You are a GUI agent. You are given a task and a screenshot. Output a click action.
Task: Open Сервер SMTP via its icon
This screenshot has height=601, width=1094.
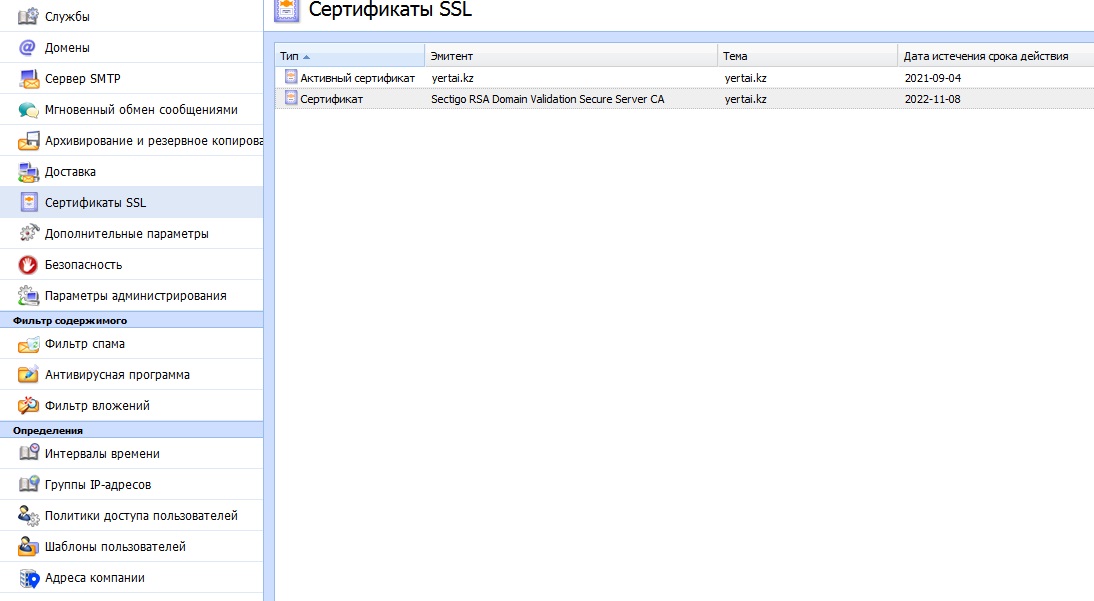[28, 79]
